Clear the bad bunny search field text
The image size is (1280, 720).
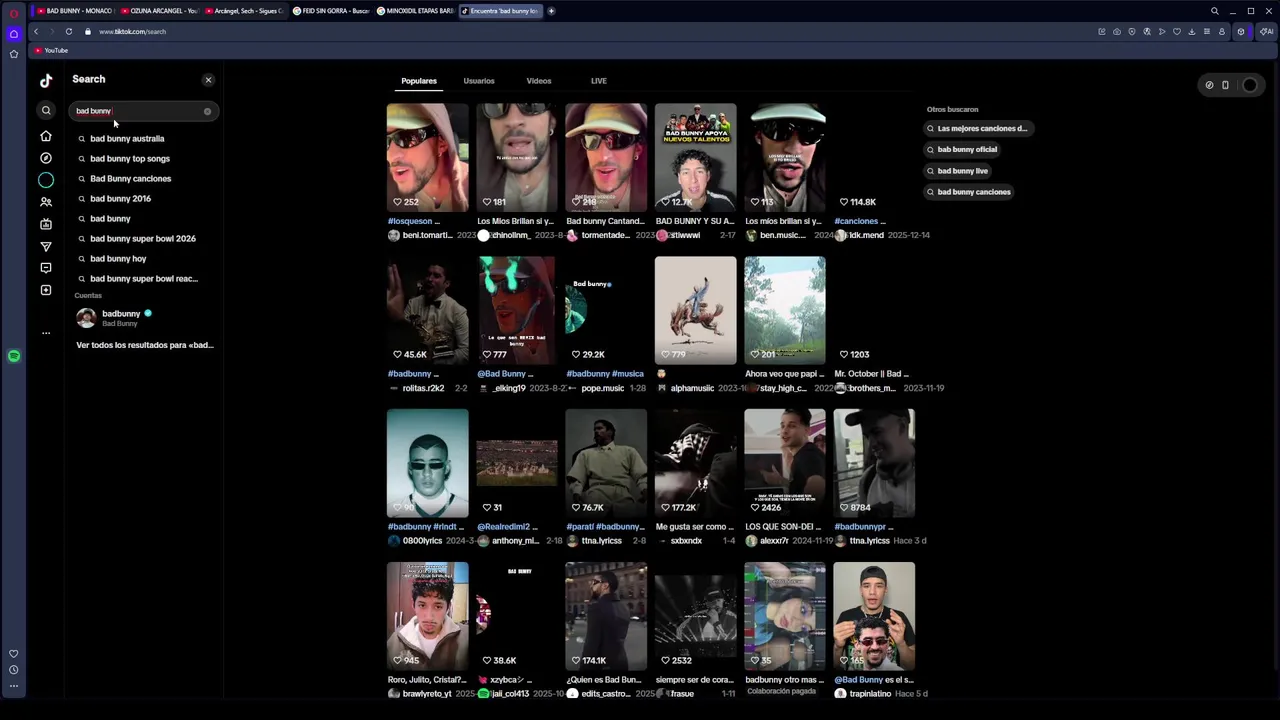pos(207,111)
